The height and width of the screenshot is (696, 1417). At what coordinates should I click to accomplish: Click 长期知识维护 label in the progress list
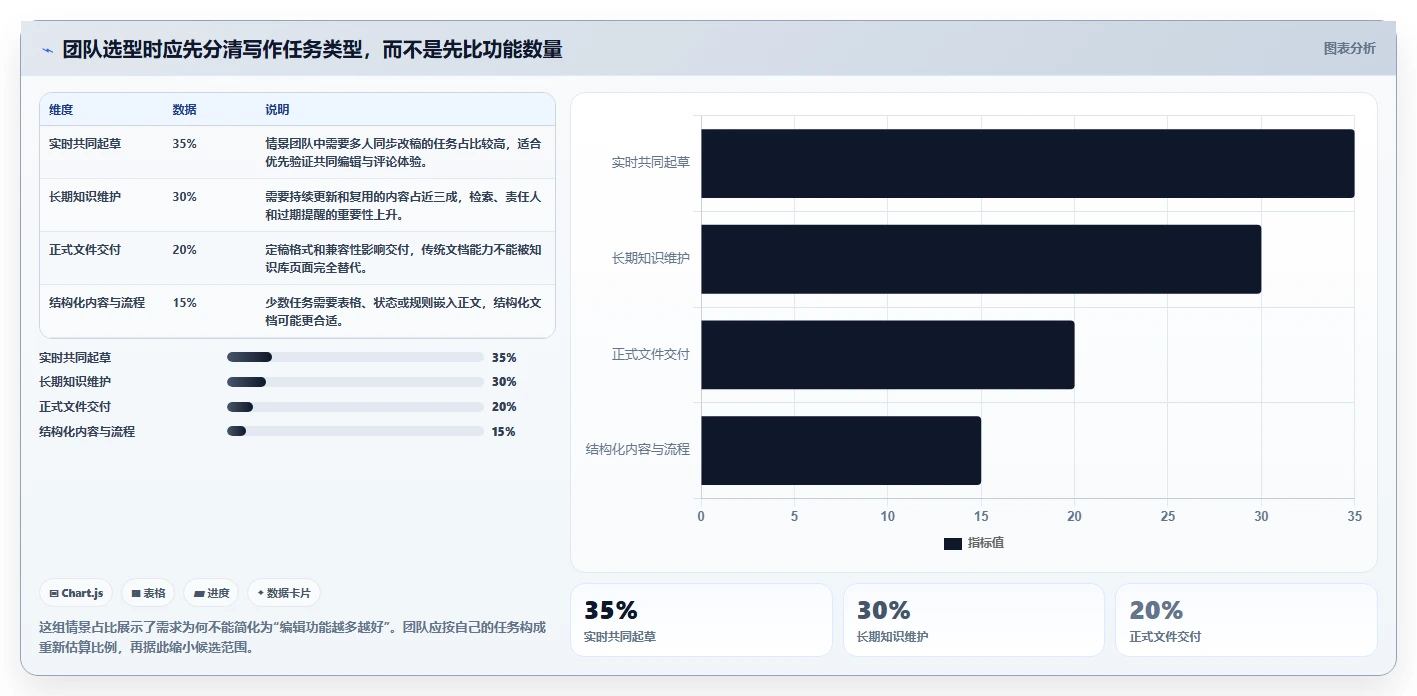(75, 382)
